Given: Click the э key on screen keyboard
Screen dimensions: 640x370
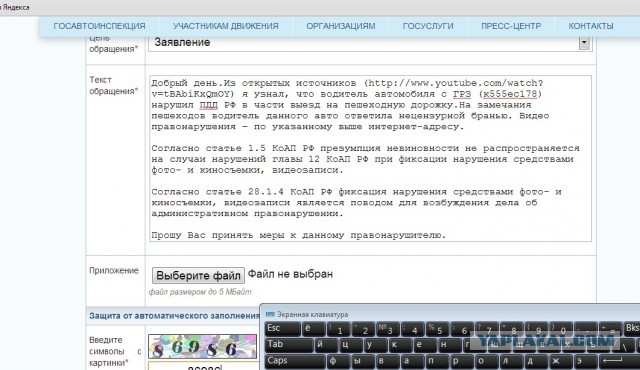Looking at the screenshot, I should [x=585, y=361].
